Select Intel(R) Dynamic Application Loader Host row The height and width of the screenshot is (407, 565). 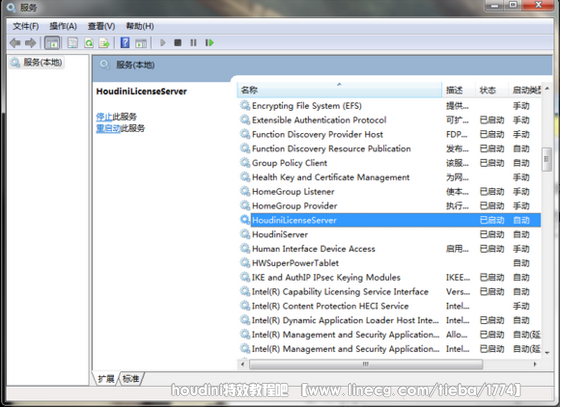[389, 320]
